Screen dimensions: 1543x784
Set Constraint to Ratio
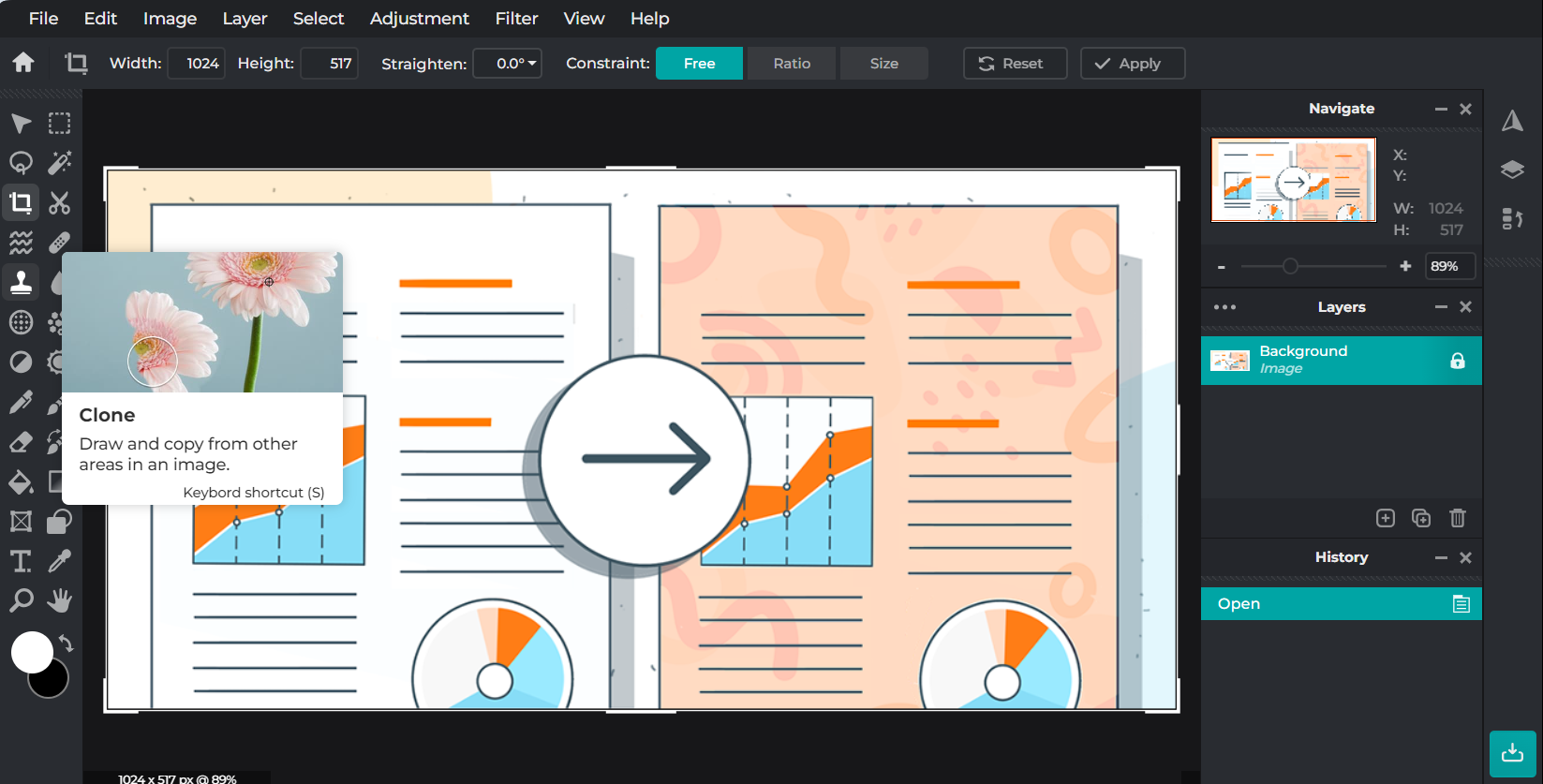[x=792, y=64]
